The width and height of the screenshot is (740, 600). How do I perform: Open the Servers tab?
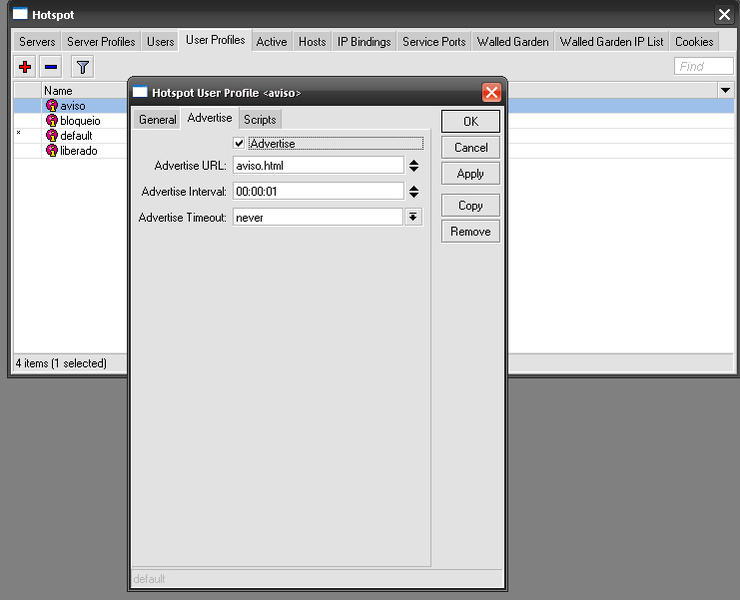coord(37,42)
